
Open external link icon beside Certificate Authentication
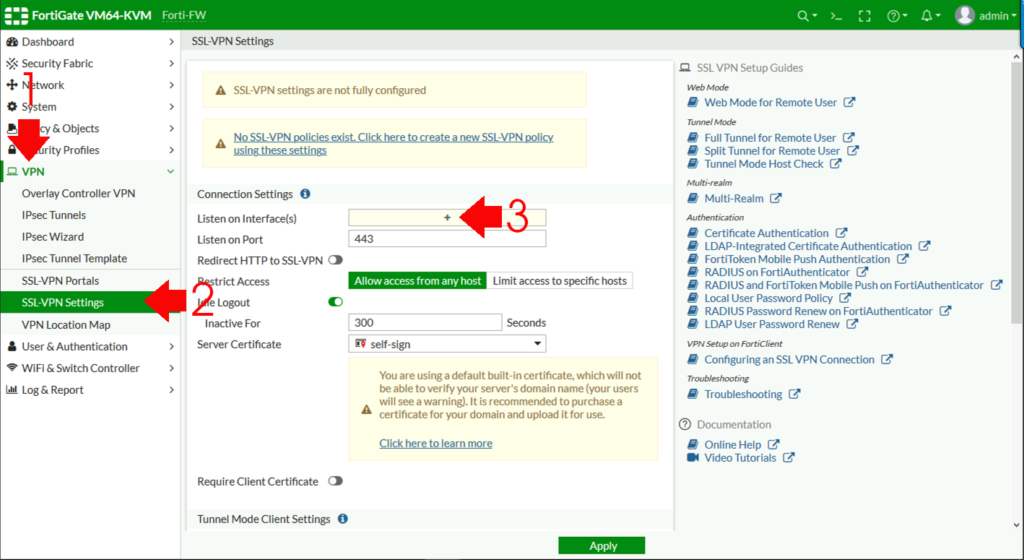click(x=841, y=232)
